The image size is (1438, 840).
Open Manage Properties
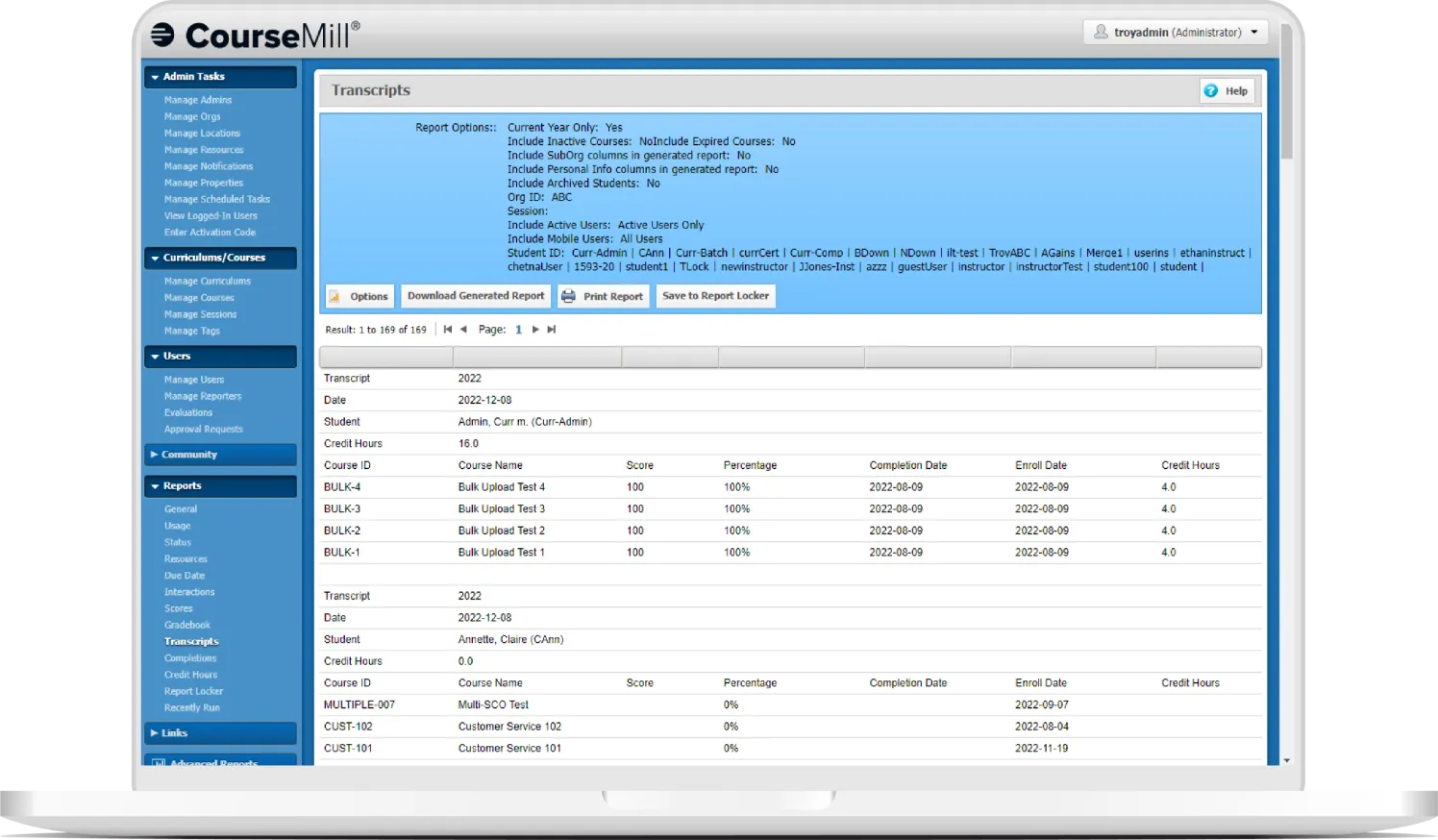pos(204,183)
